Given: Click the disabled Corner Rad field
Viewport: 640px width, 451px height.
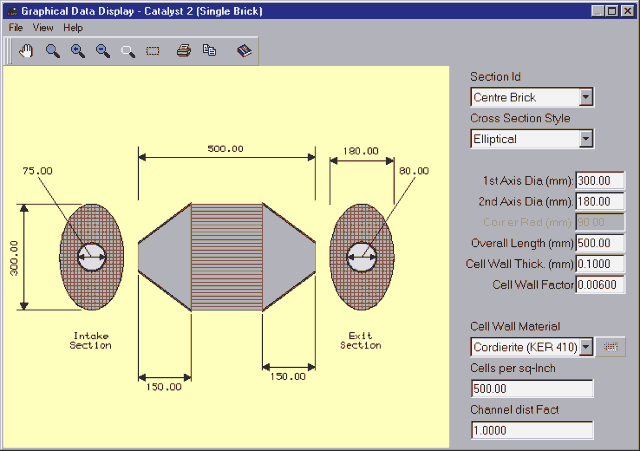Looking at the screenshot, I should 600,222.
